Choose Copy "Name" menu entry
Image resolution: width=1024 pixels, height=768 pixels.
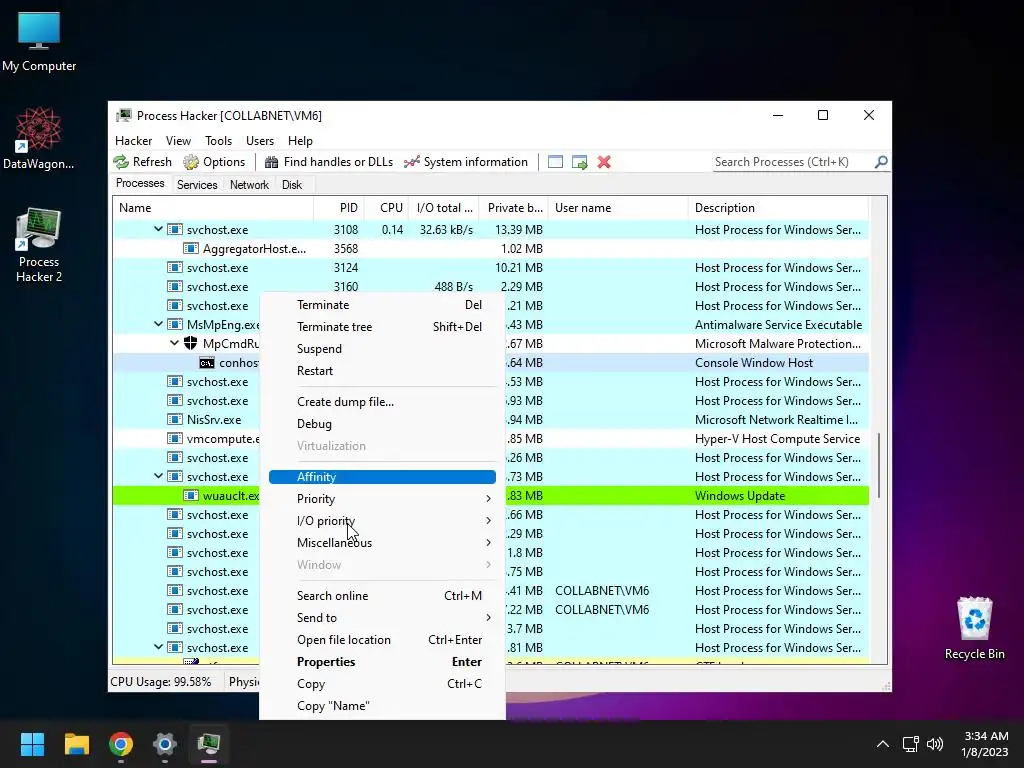pyautogui.click(x=382, y=706)
